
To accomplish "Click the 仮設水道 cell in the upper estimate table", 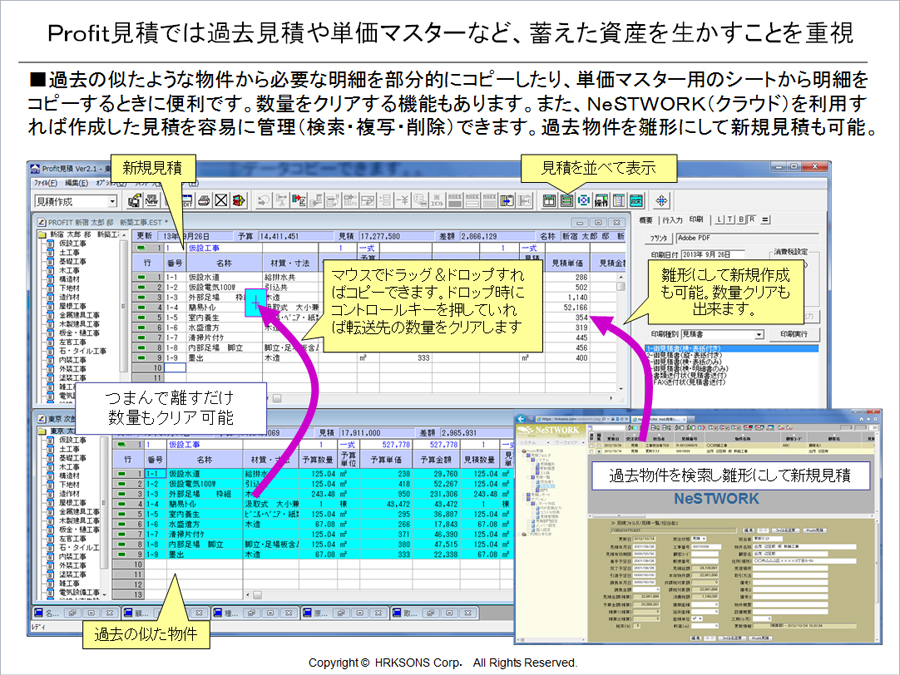I will pos(224,277).
